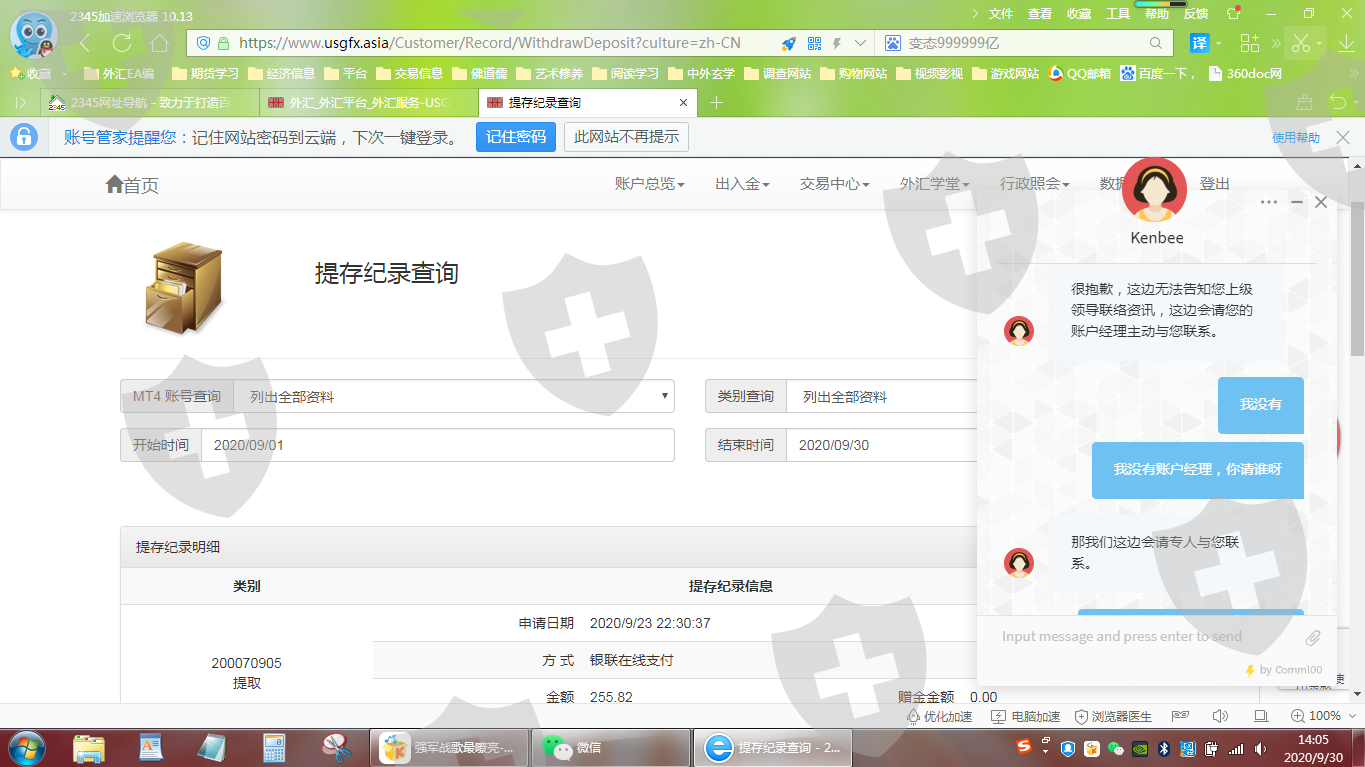Open the new tab plus button
The image size is (1365, 767).
coord(716,103)
